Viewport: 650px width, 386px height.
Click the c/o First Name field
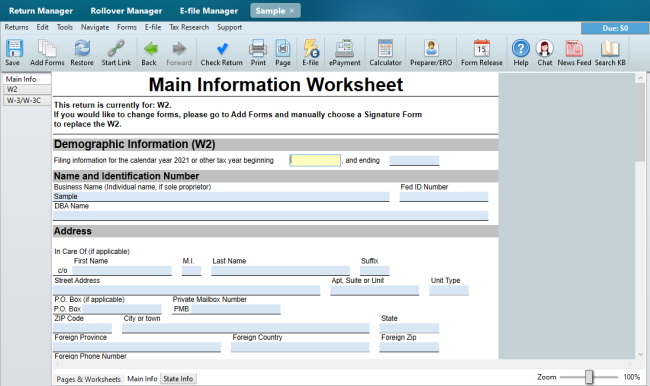coord(122,270)
